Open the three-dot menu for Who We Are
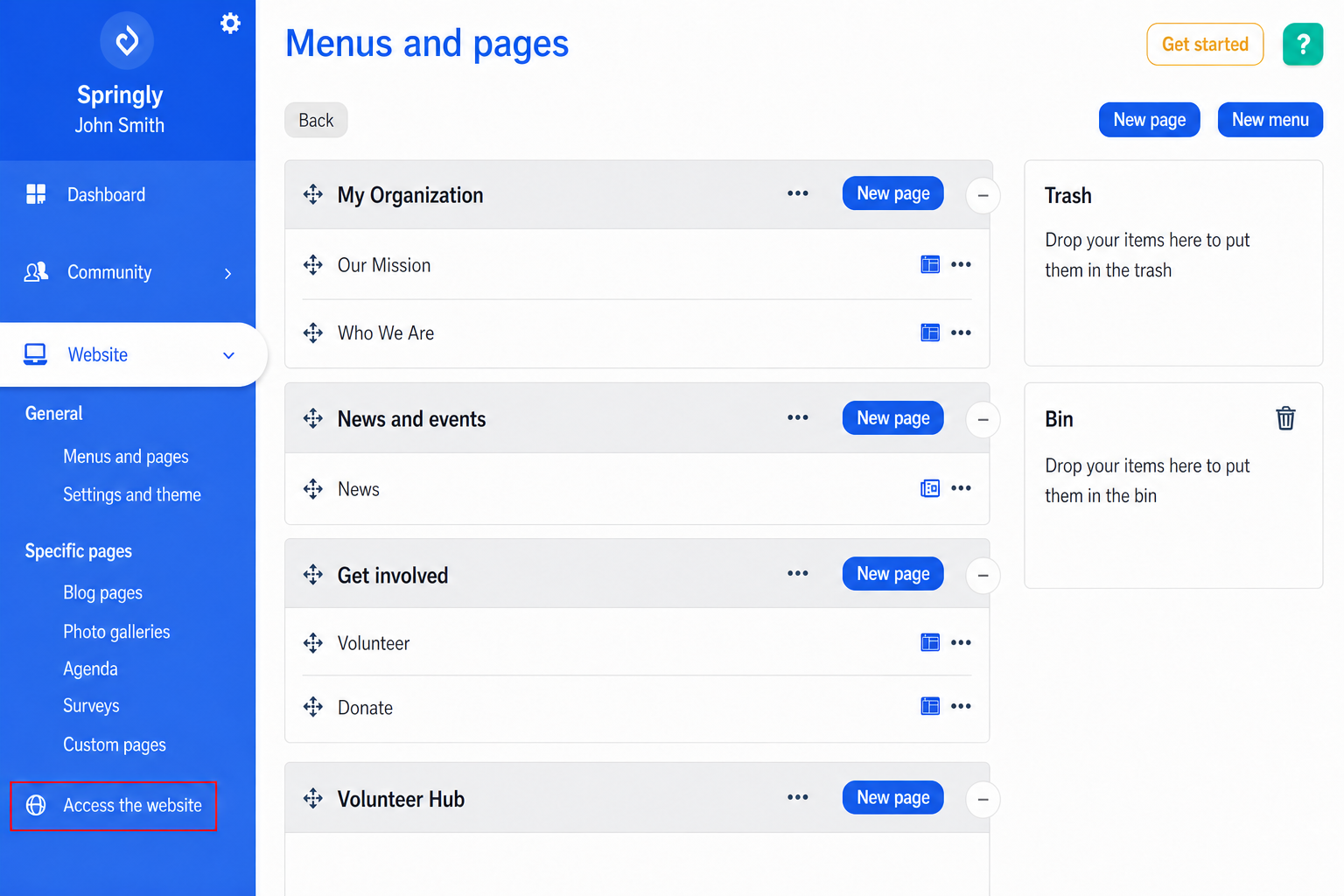The width and height of the screenshot is (1344, 896). (961, 332)
